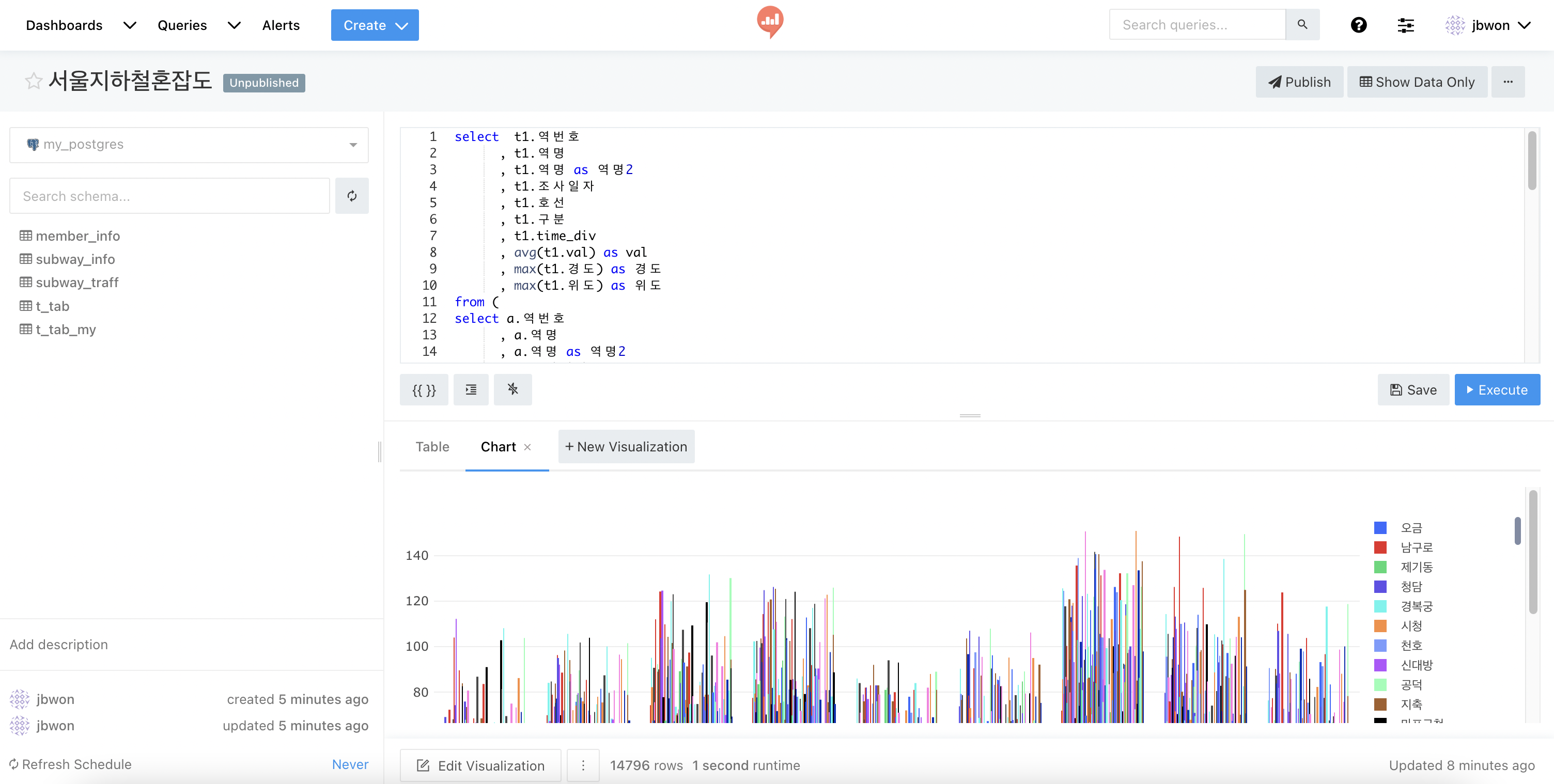Click the Search schema input field
1554x784 pixels.
pyautogui.click(x=169, y=196)
